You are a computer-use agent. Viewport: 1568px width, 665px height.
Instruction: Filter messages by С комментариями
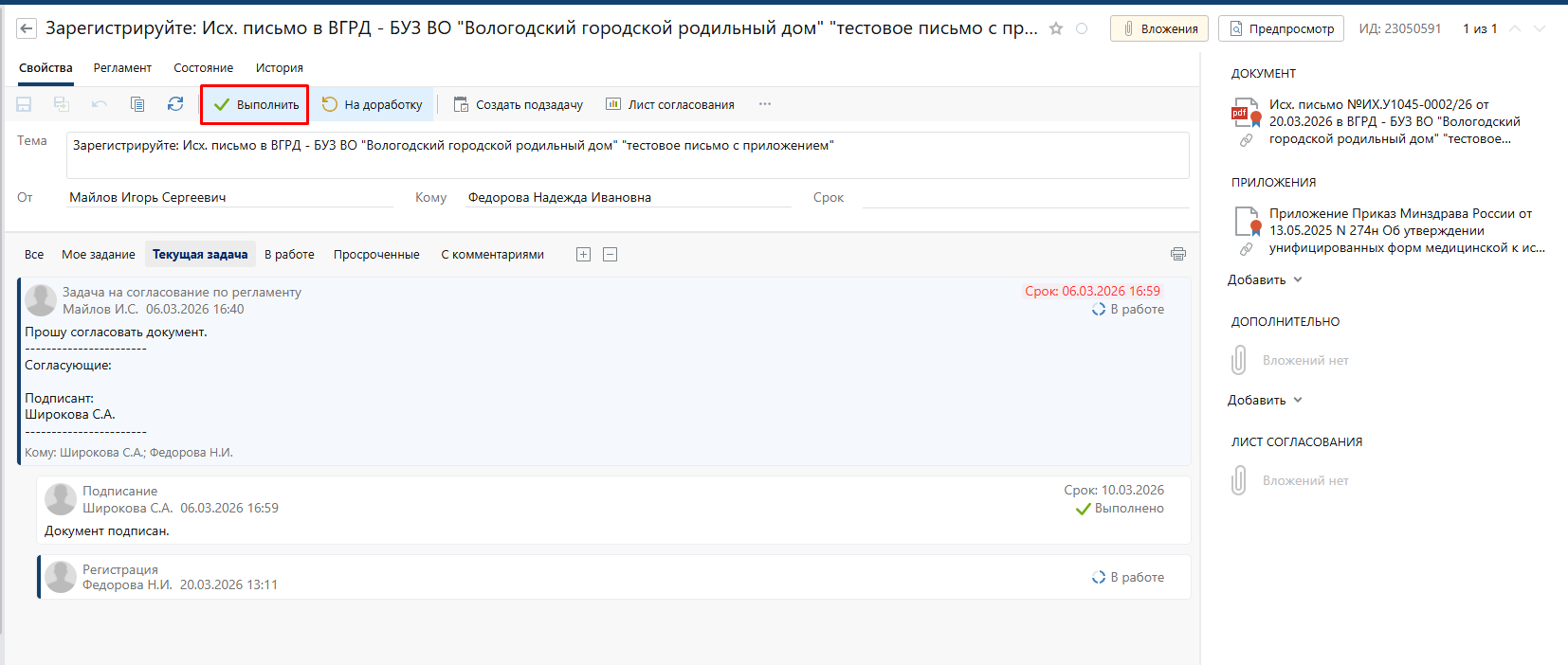click(492, 254)
